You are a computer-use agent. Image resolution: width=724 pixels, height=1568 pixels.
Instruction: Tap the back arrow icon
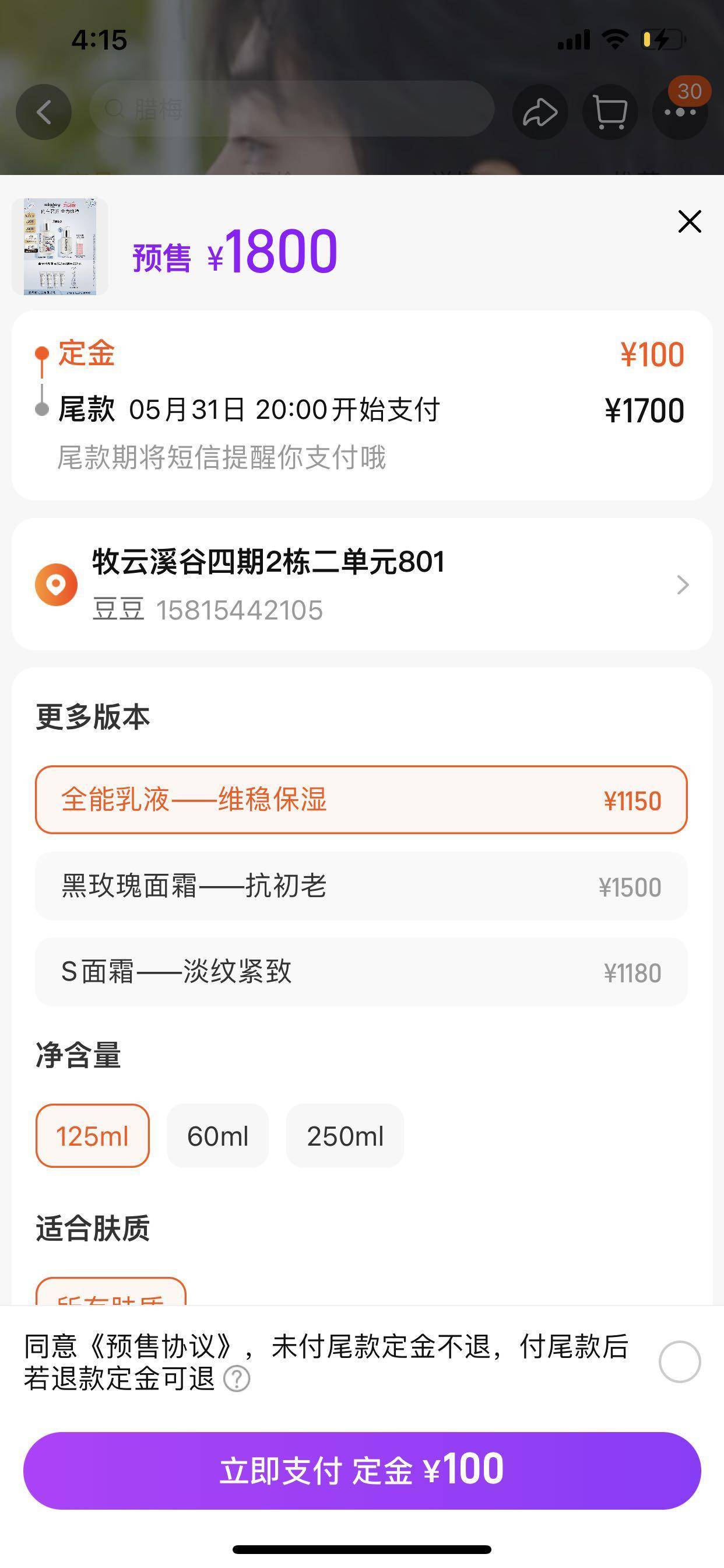(43, 112)
